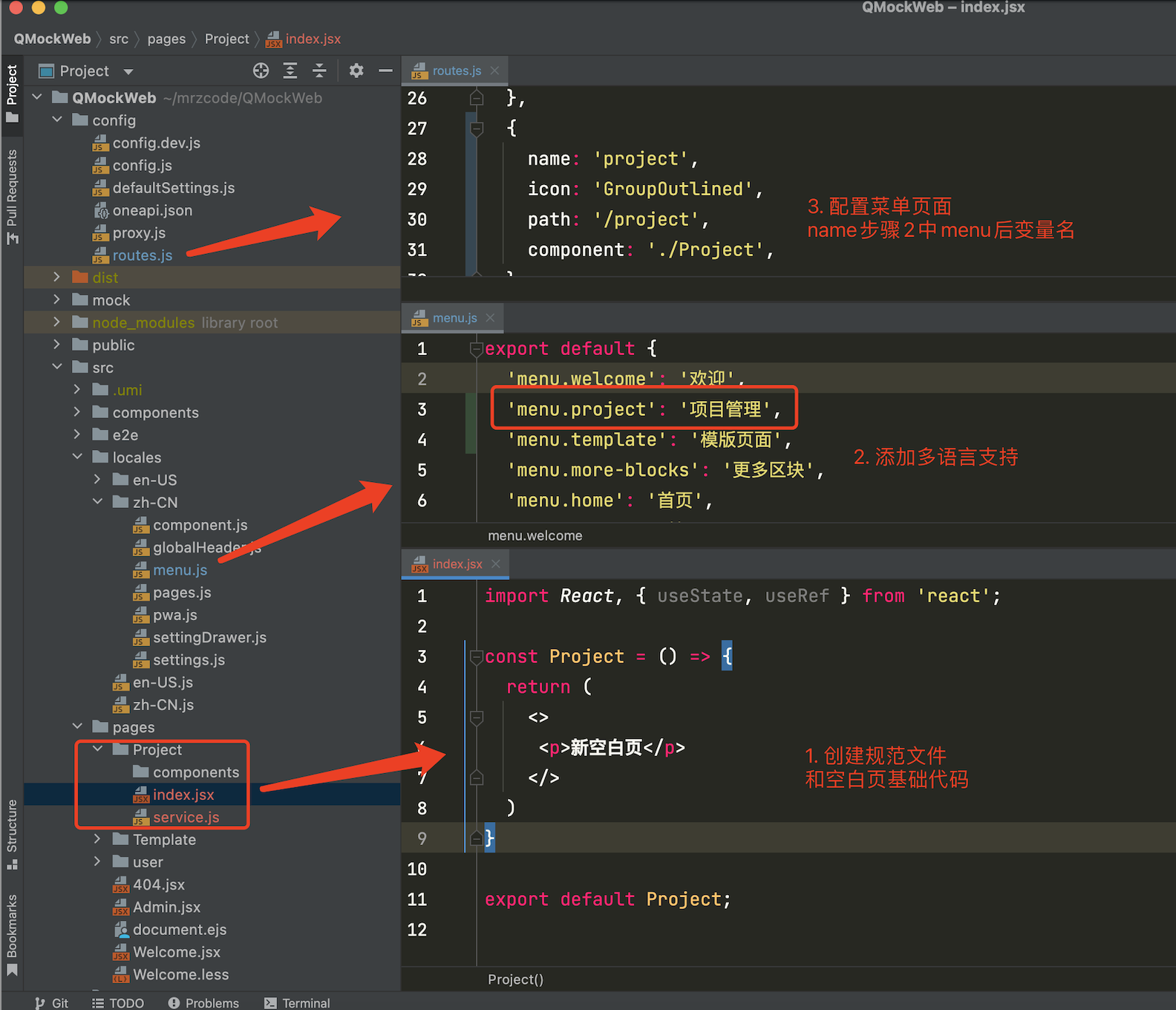Fold const Project function at line 3
The image size is (1176, 1010).
(x=477, y=656)
